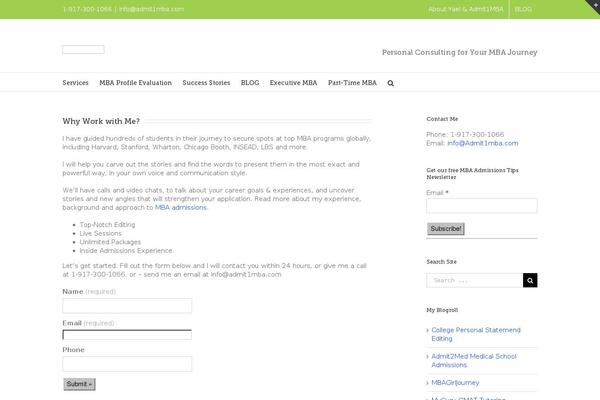The height and width of the screenshot is (400, 600).
Task: Click the Subscribe! button
Action: point(446,229)
